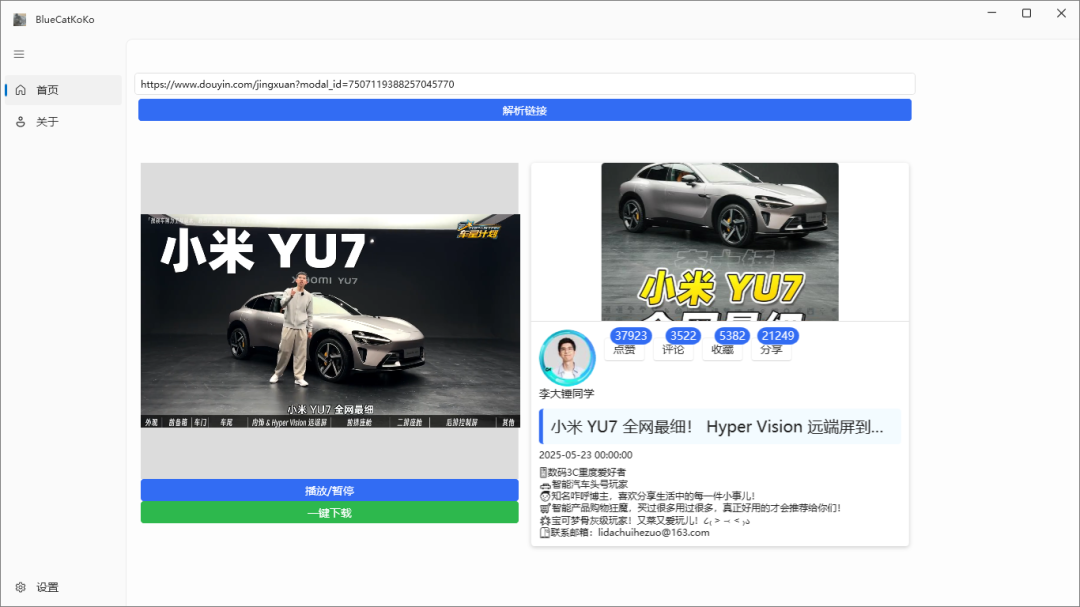Click the line 数码3C重度爱好者

click(583, 472)
